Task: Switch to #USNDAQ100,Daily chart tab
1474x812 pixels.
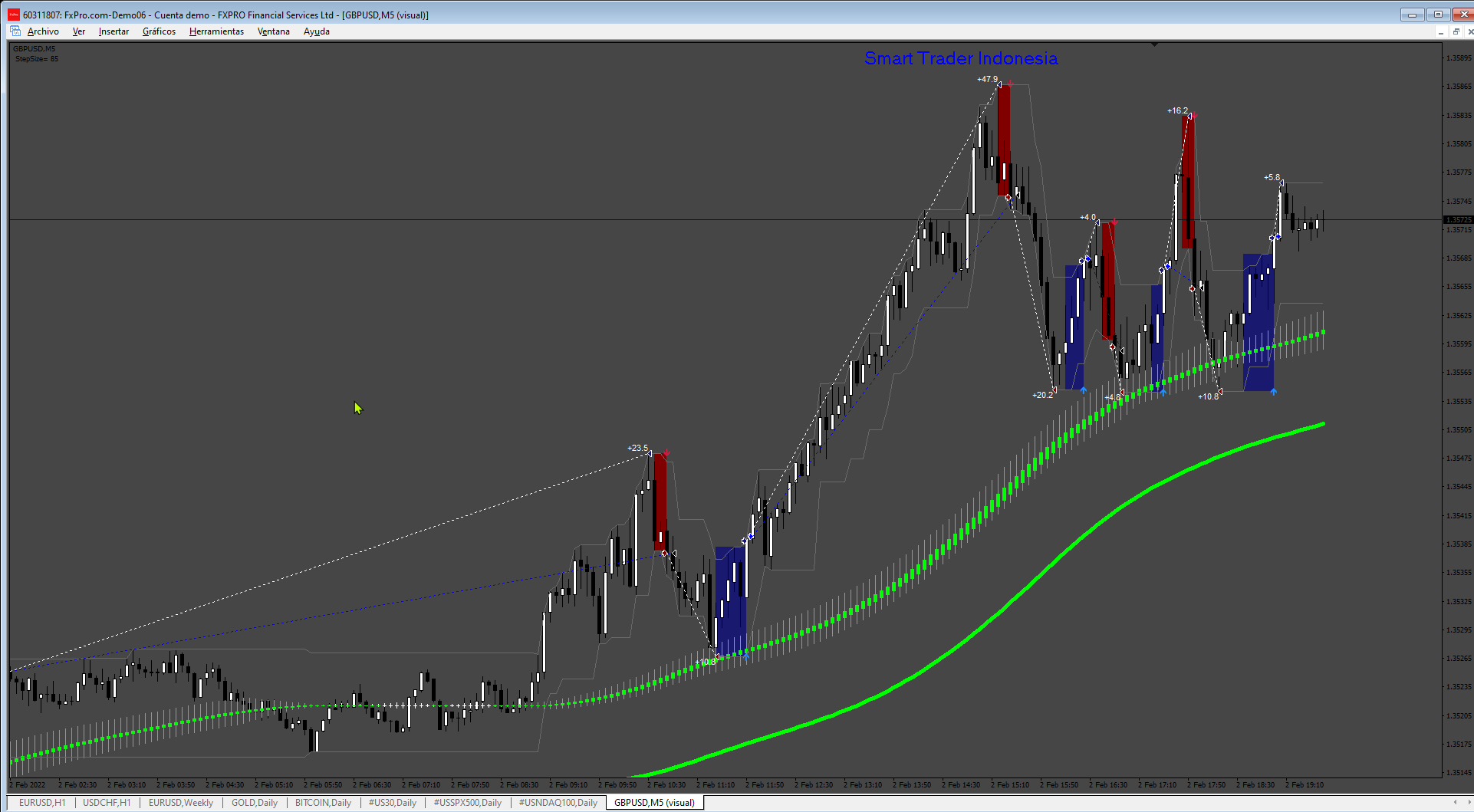Action: (558, 803)
